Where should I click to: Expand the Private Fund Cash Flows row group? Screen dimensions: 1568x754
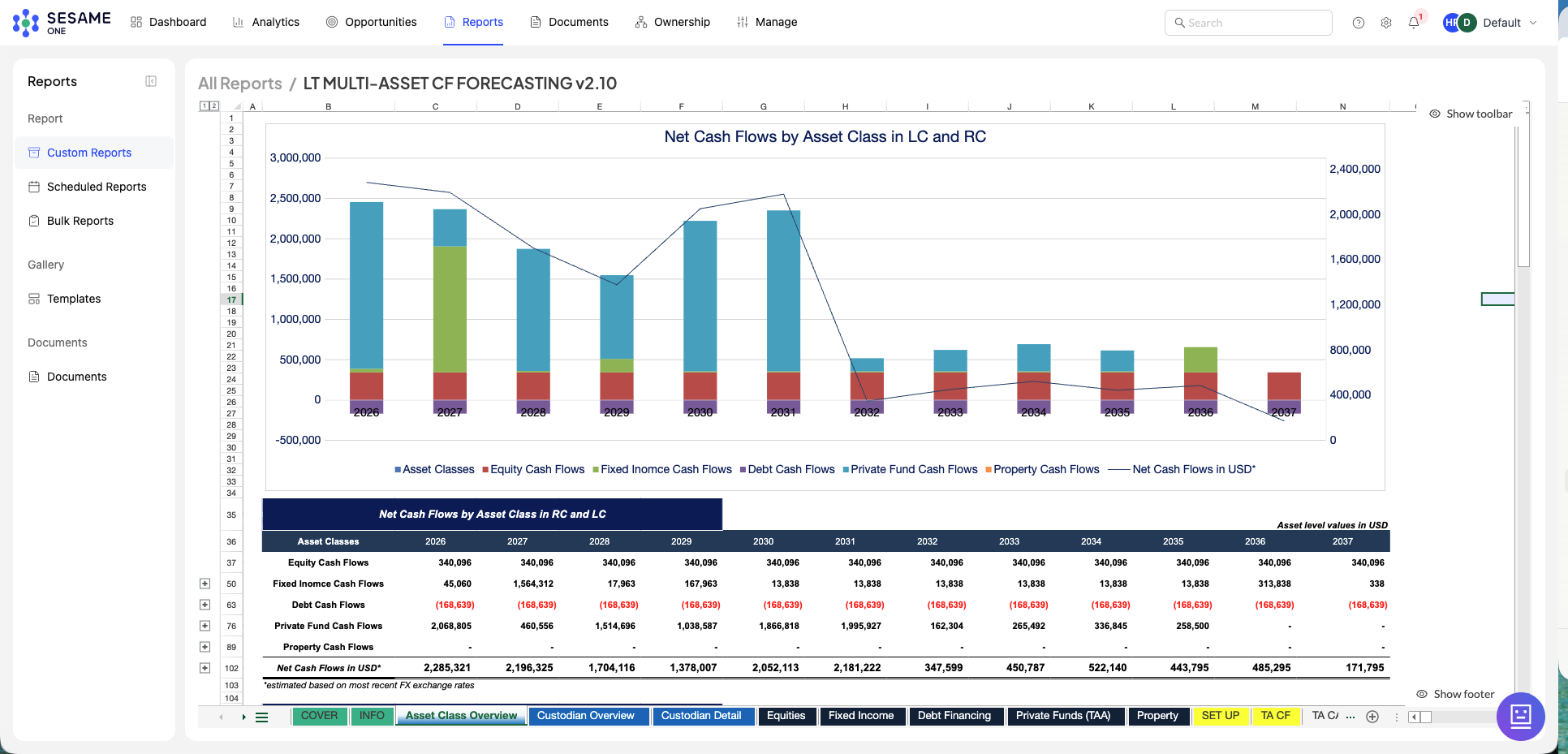205,626
